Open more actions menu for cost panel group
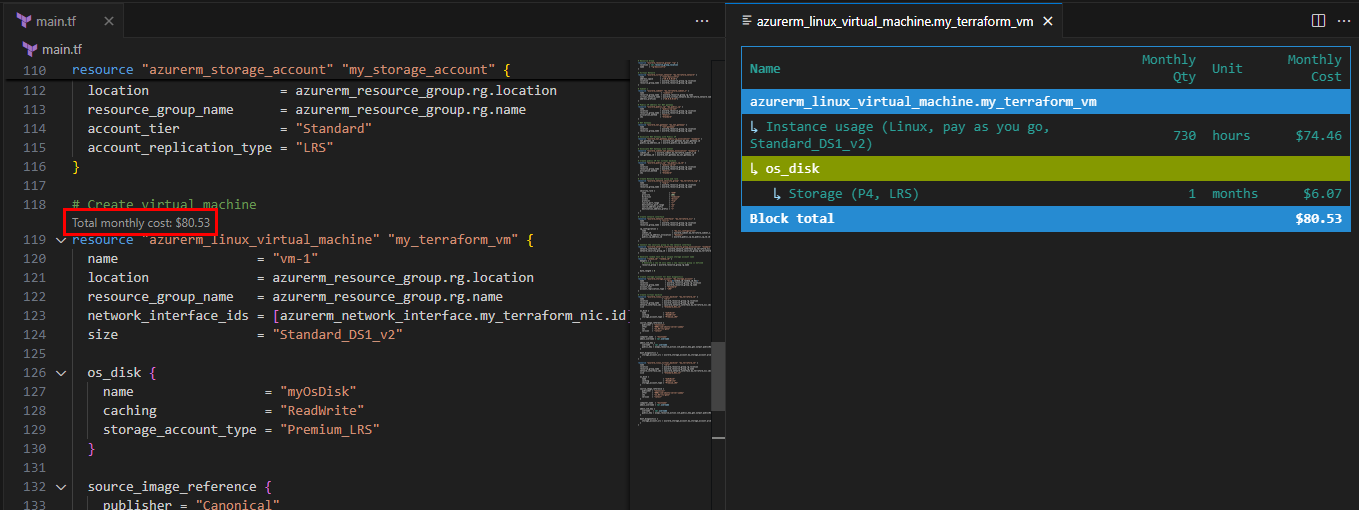This screenshot has height=510, width=1359. coord(1343,21)
